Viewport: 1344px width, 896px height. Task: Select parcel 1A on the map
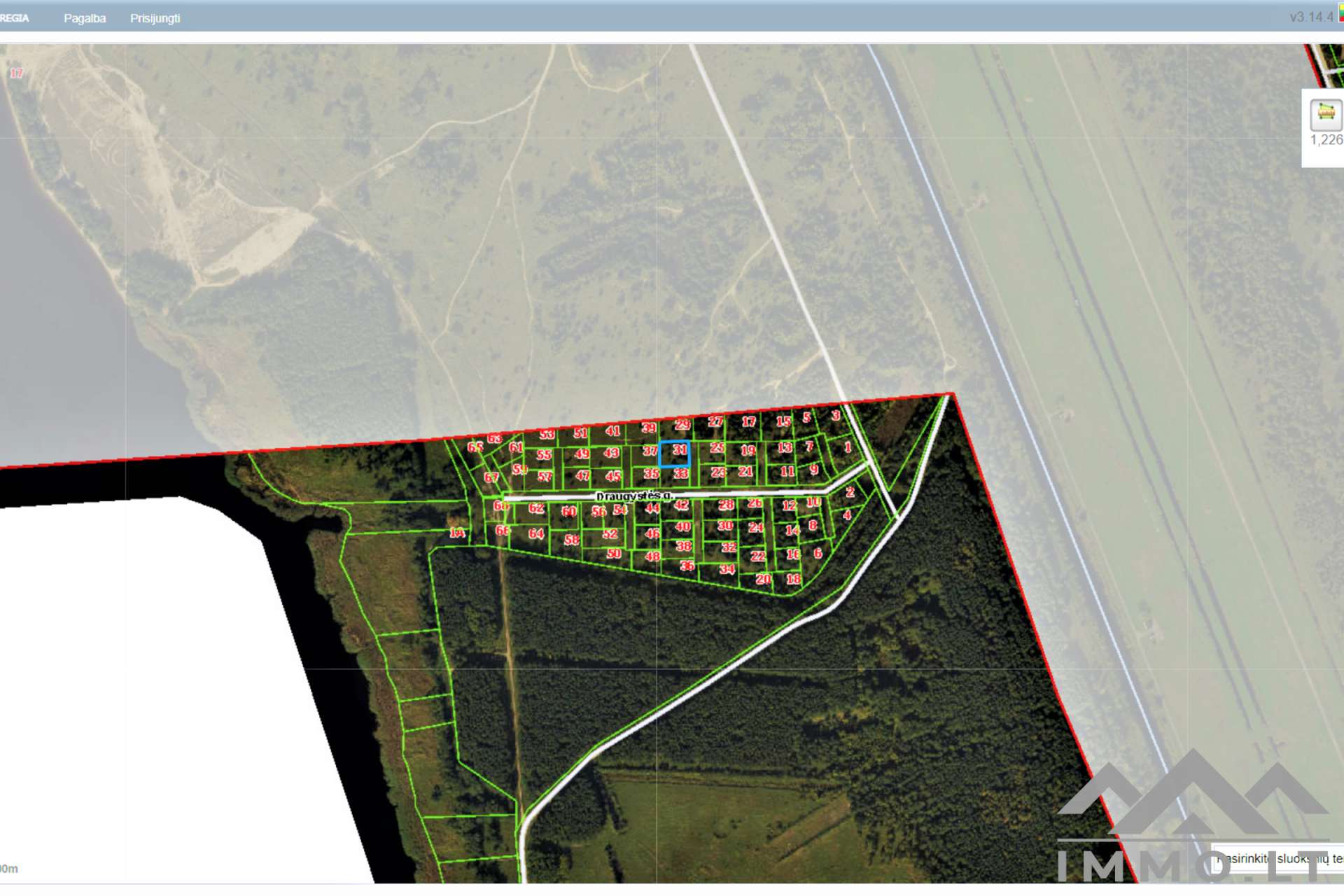point(457,533)
